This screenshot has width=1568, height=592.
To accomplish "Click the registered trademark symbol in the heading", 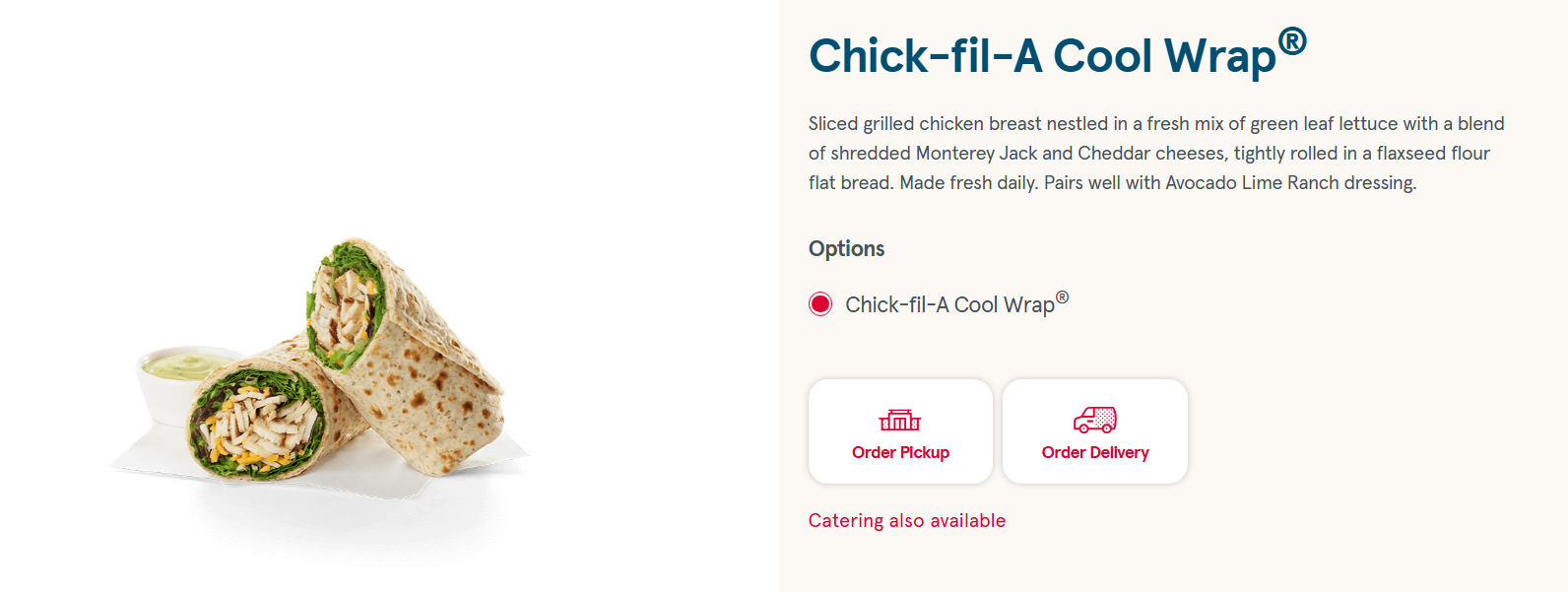I will [1292, 41].
